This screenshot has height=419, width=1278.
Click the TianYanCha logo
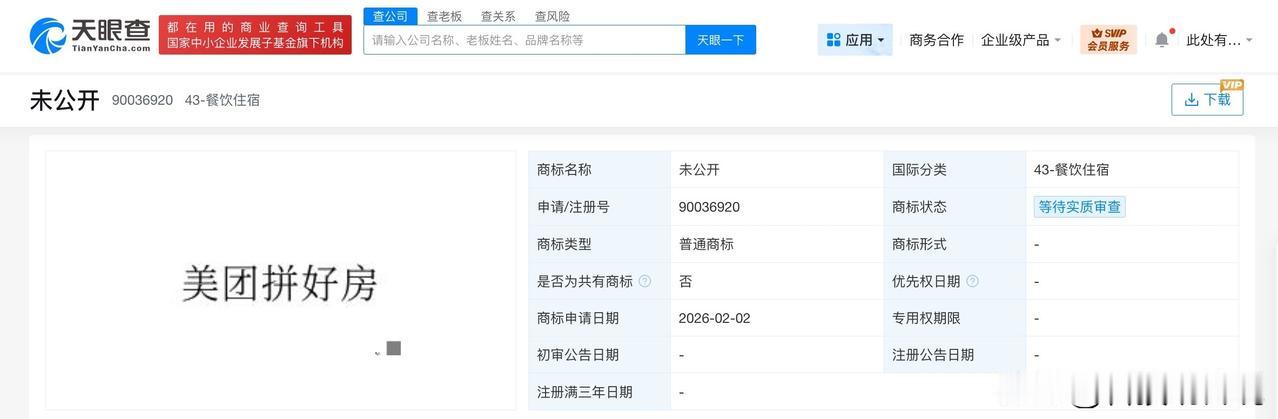tap(90, 36)
